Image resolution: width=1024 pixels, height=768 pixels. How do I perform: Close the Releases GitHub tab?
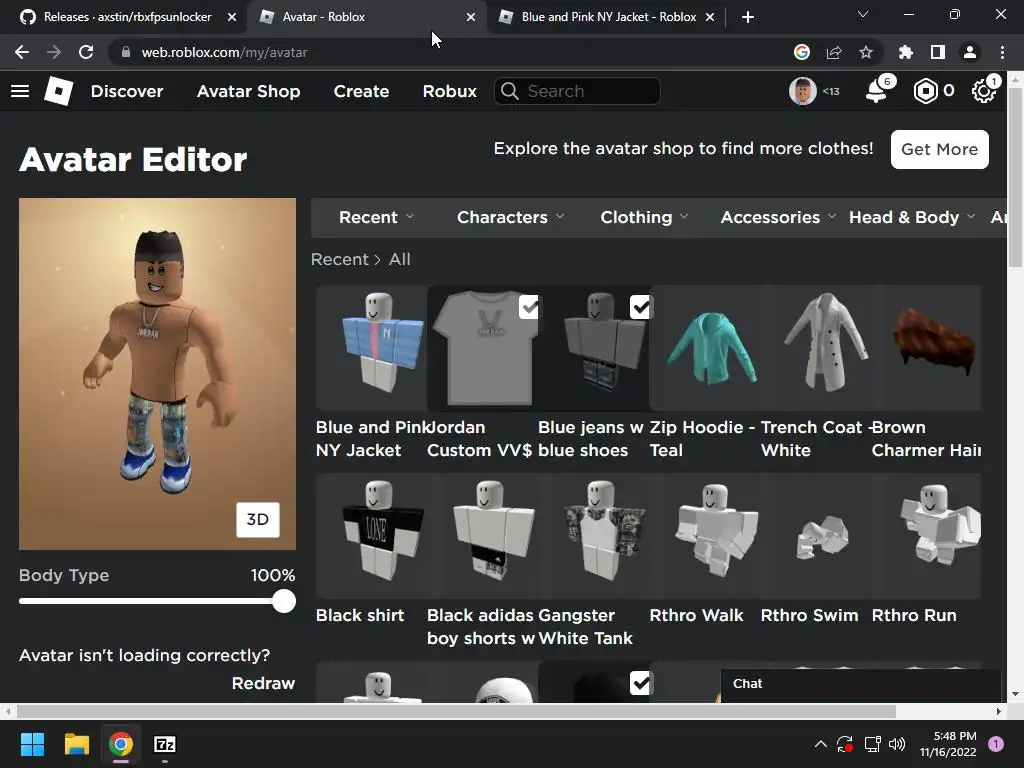coord(232,17)
